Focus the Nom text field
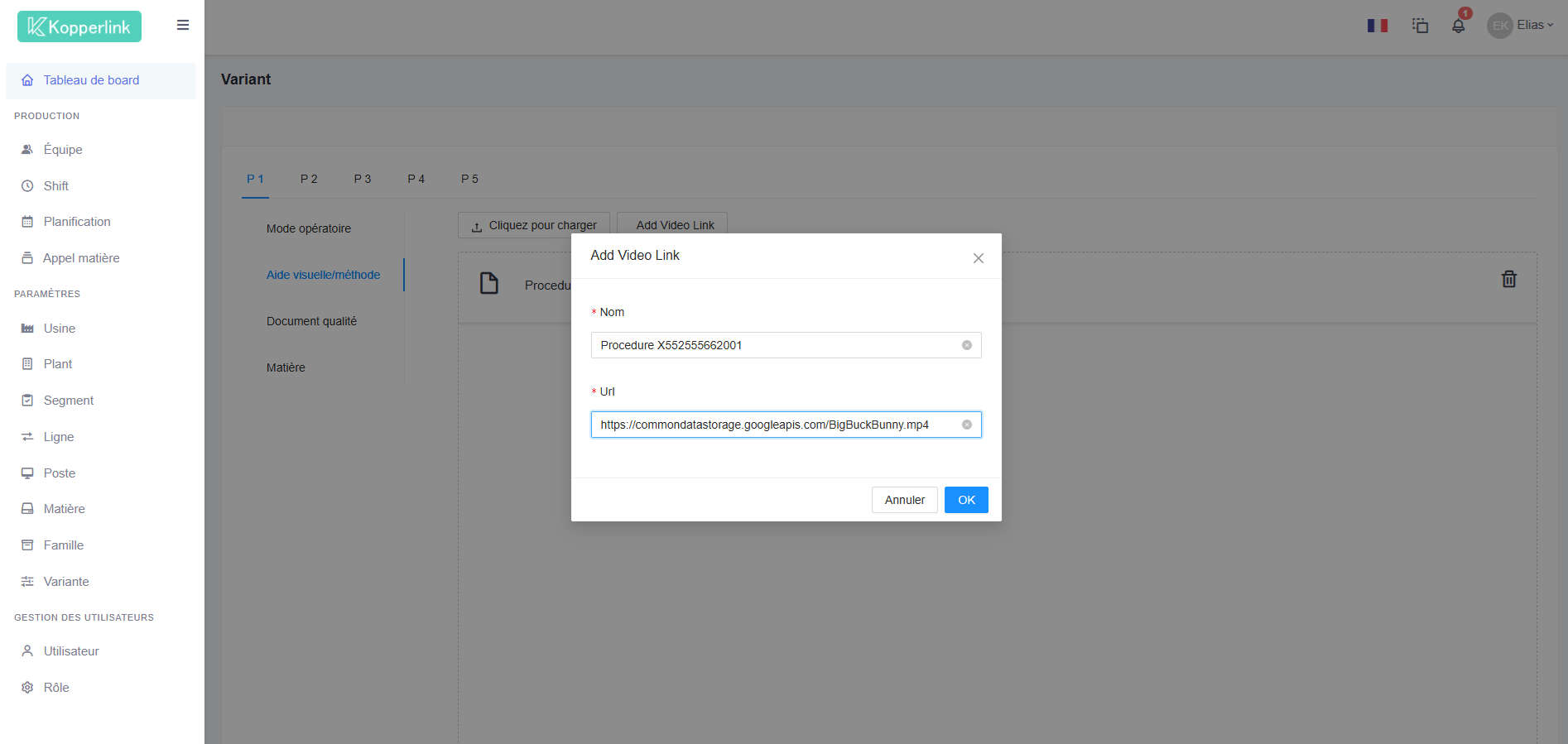Screen dimensions: 1568x744 pyautogui.click(x=774, y=345)
